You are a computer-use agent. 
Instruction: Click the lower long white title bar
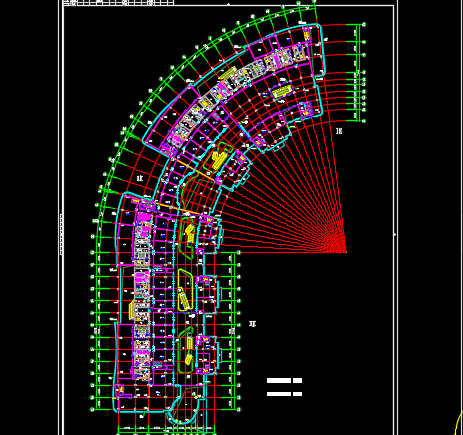(279, 394)
